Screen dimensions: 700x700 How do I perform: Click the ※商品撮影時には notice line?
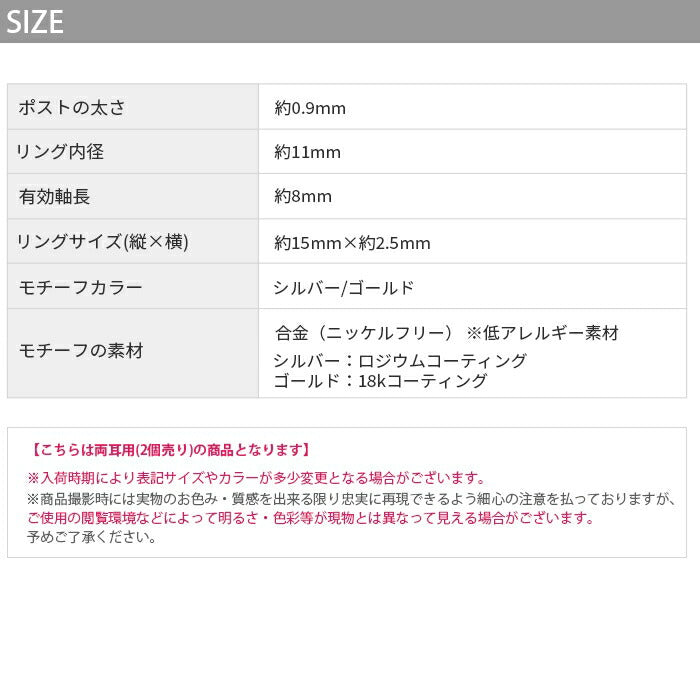(x=351, y=498)
